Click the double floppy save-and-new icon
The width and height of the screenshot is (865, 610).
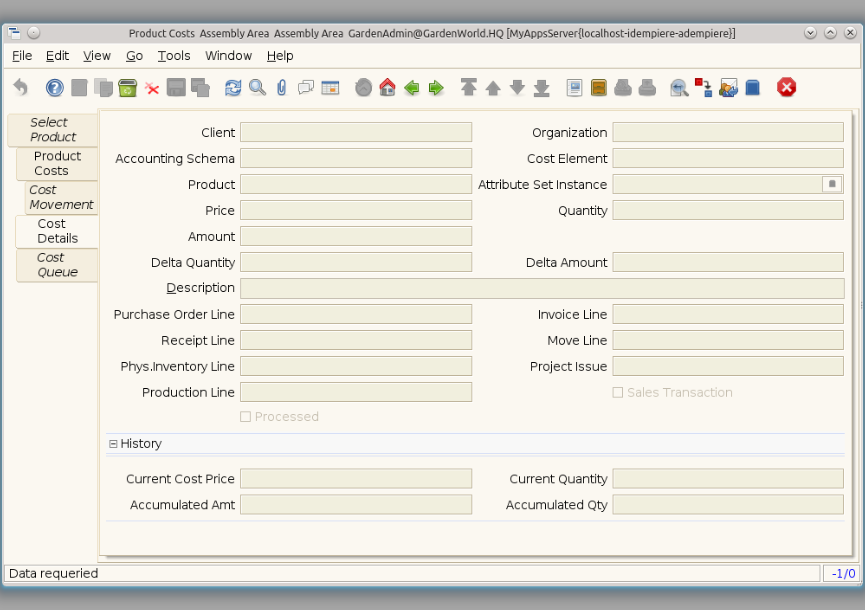(200, 87)
